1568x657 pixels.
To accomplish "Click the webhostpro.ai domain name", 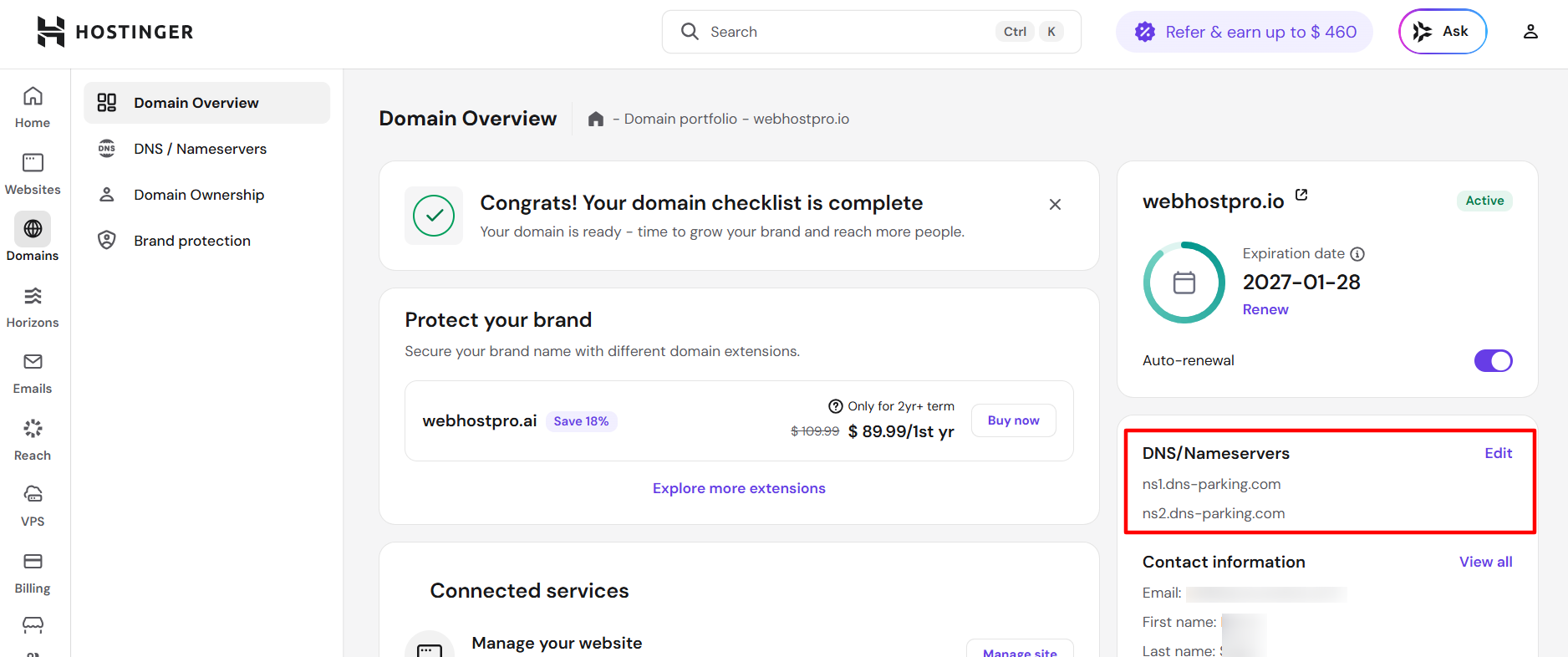I will point(480,420).
